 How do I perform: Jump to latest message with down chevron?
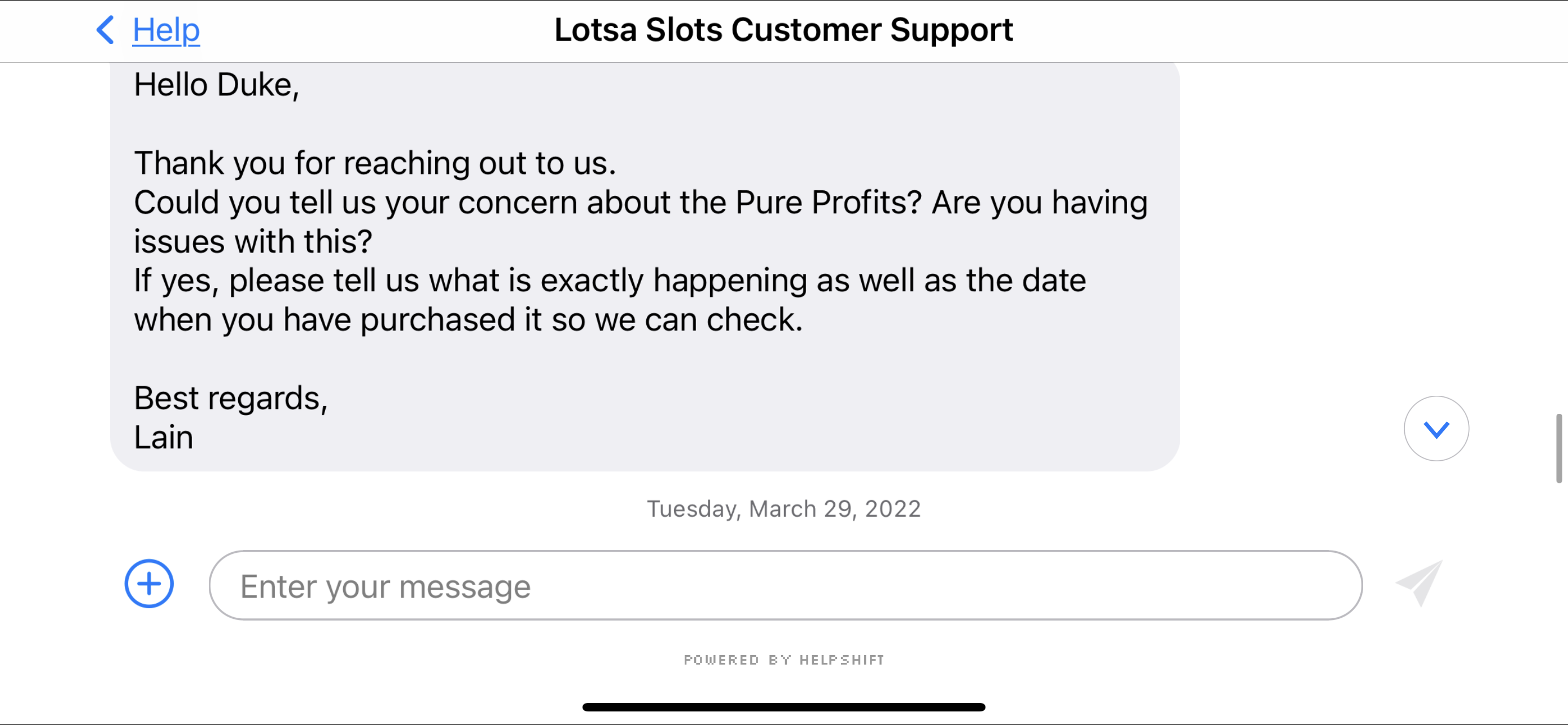1436,429
